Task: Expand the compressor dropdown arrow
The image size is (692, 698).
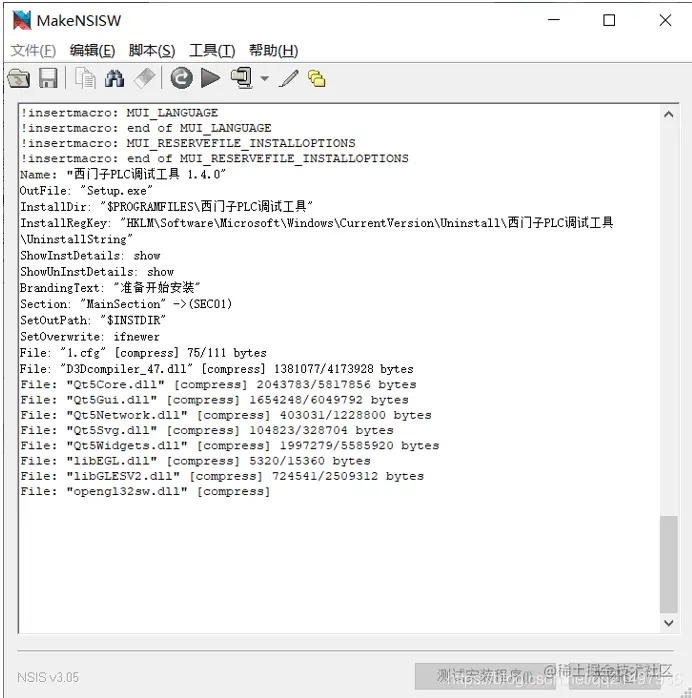Action: pos(264,79)
